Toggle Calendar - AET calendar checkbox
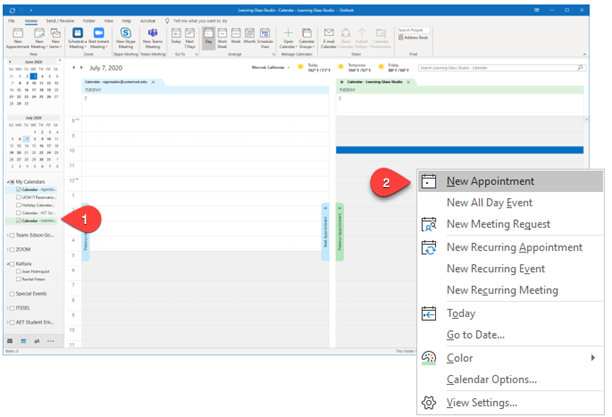 (18, 213)
